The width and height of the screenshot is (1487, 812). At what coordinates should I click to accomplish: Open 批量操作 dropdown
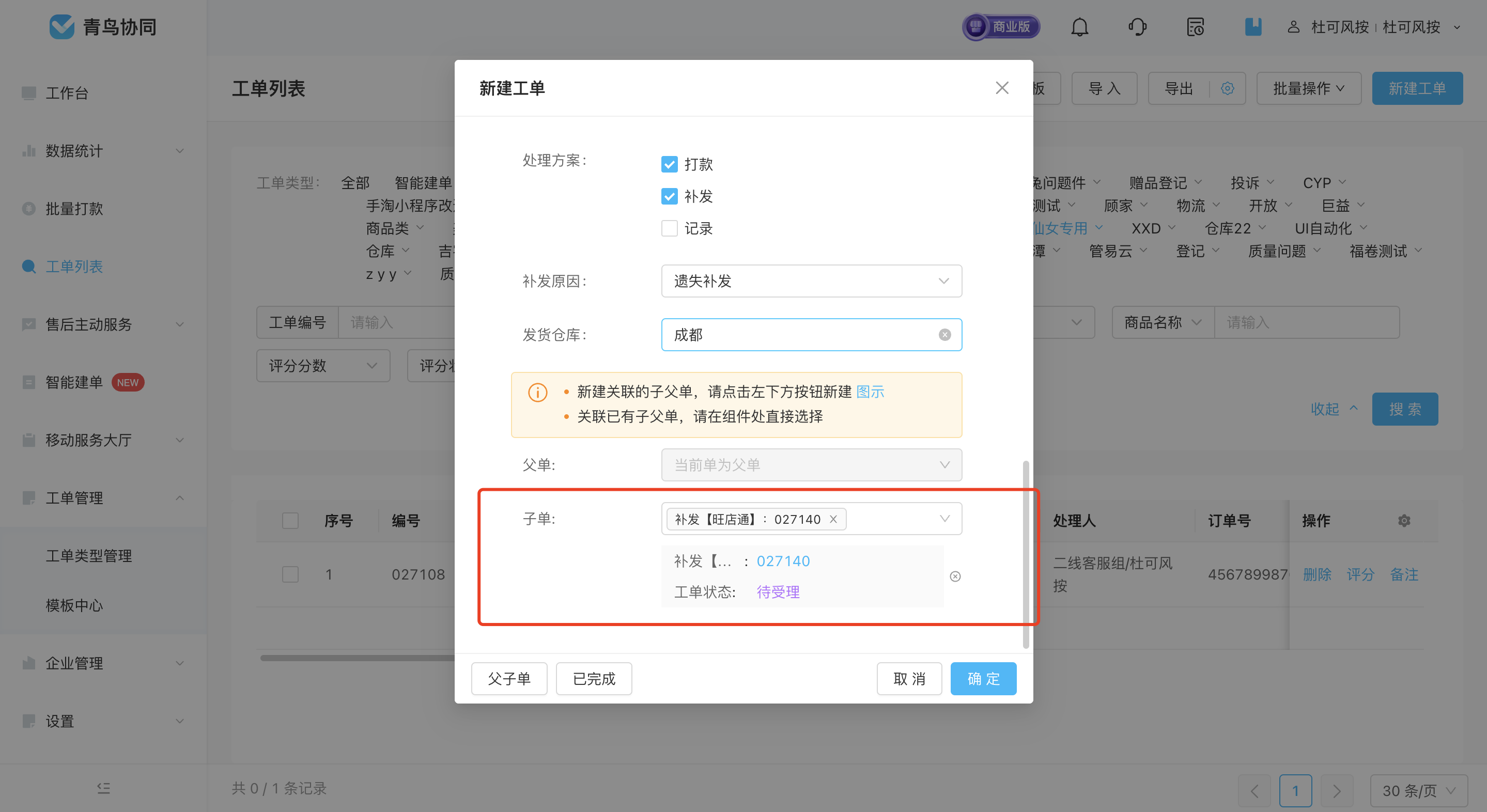coord(1309,88)
